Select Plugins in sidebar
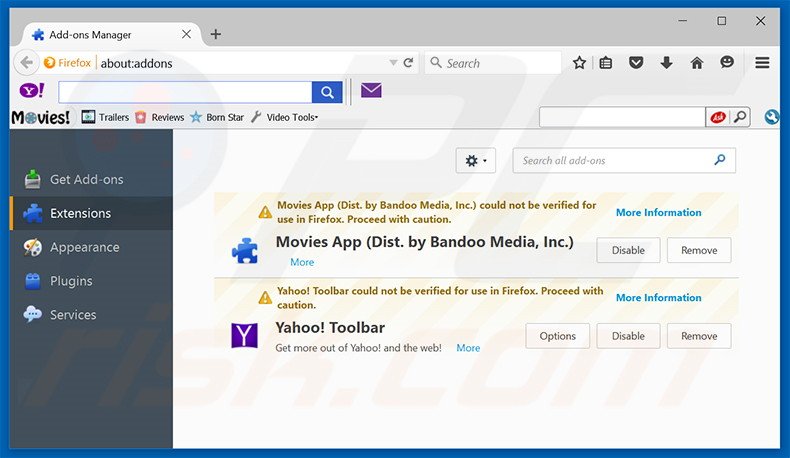Screen dimensions: 790x458 coord(91,281)
